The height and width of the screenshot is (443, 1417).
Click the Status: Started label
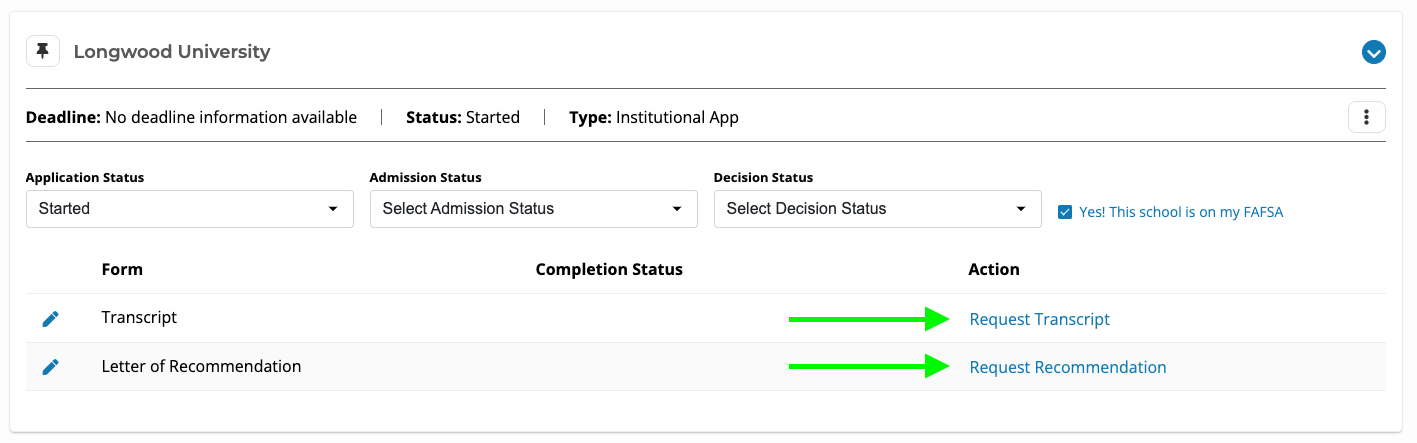(462, 117)
